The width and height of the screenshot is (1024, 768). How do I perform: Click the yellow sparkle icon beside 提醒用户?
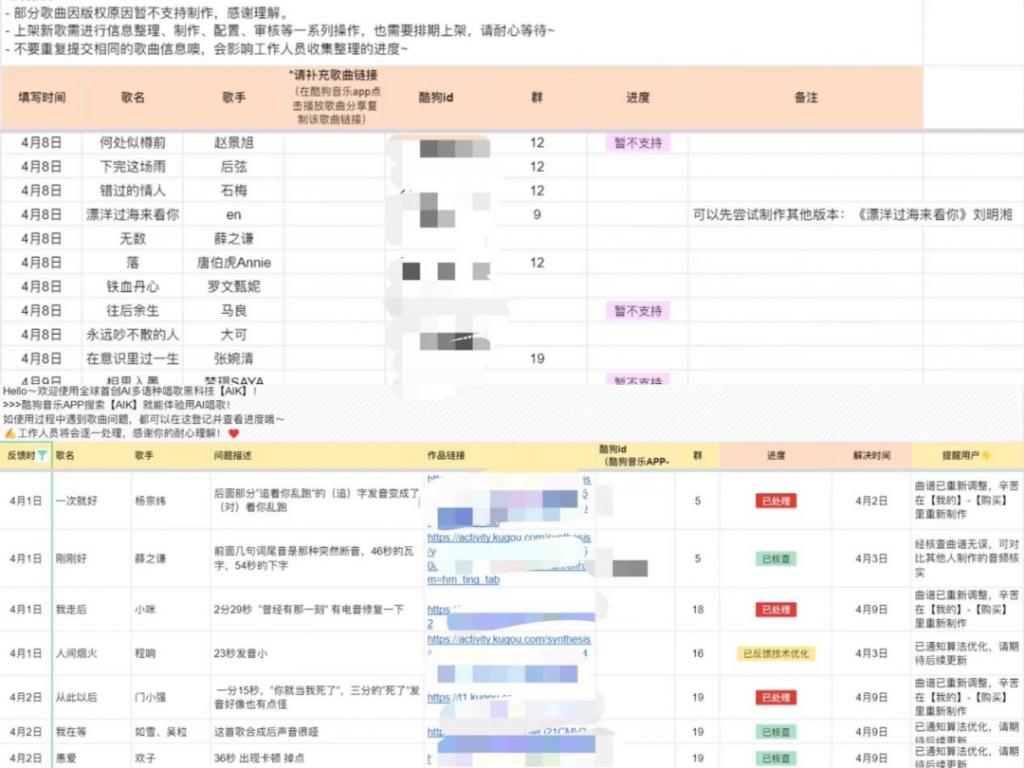coord(987,455)
